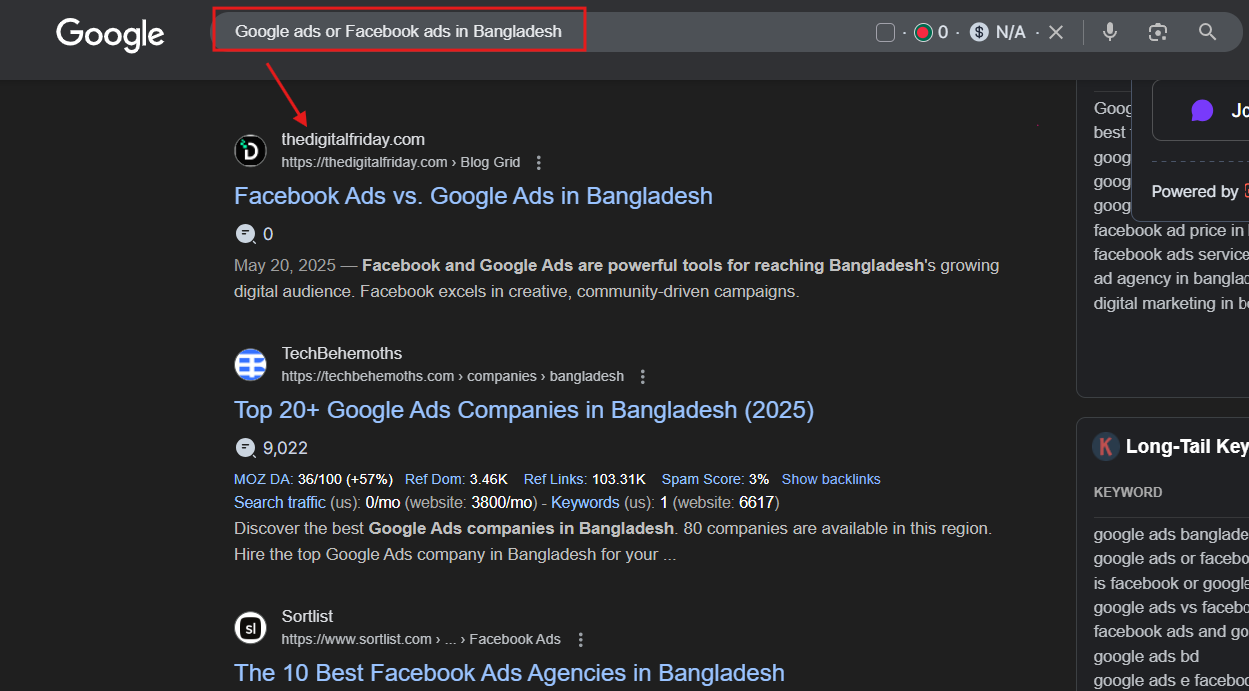1249x691 pixels.
Task: Tick the checkbox in the search bar
Action: pos(885,33)
